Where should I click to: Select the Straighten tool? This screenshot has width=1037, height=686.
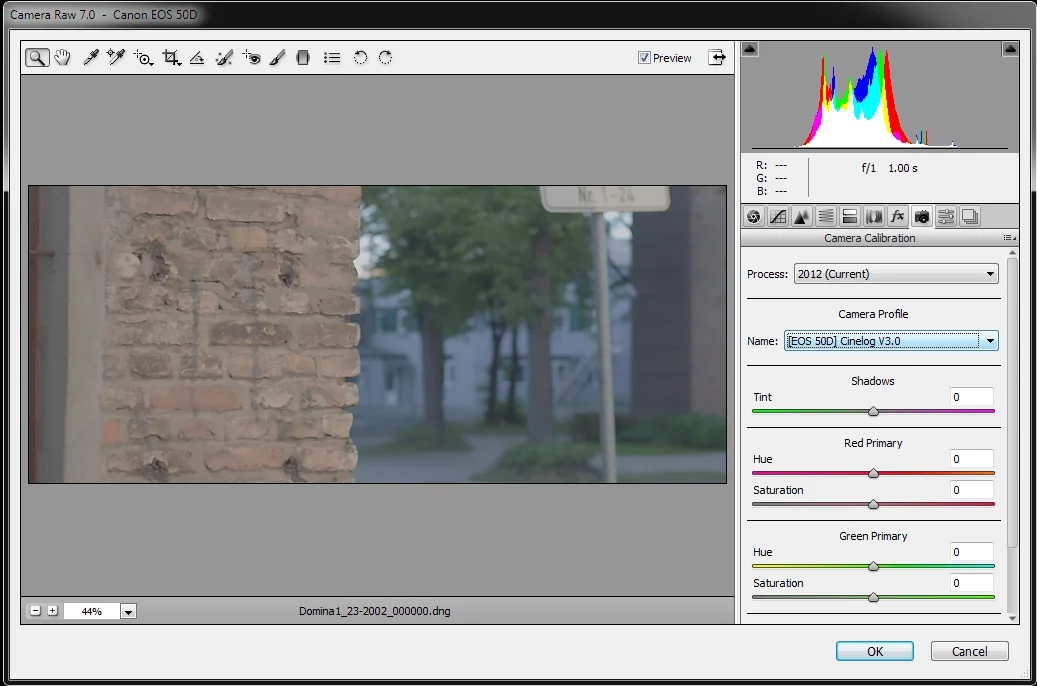(197, 58)
